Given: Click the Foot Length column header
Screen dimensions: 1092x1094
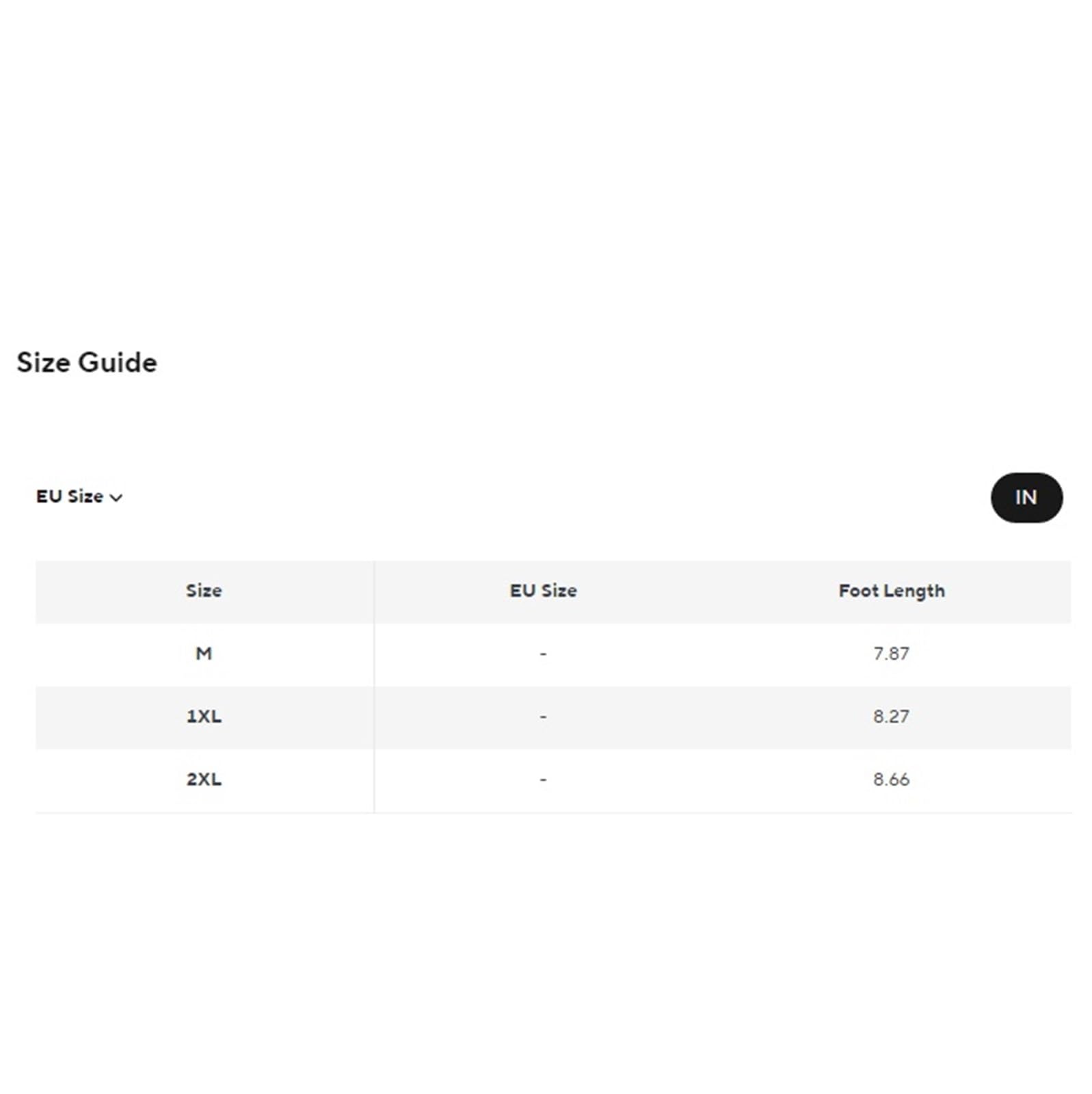Looking at the screenshot, I should tap(891, 591).
